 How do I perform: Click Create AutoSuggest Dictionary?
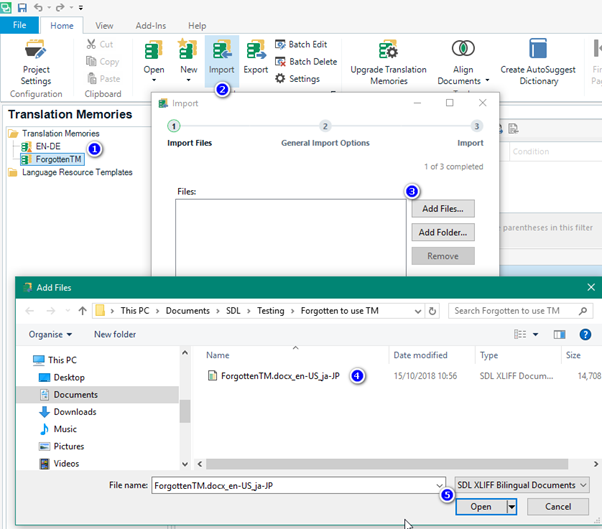coord(538,62)
